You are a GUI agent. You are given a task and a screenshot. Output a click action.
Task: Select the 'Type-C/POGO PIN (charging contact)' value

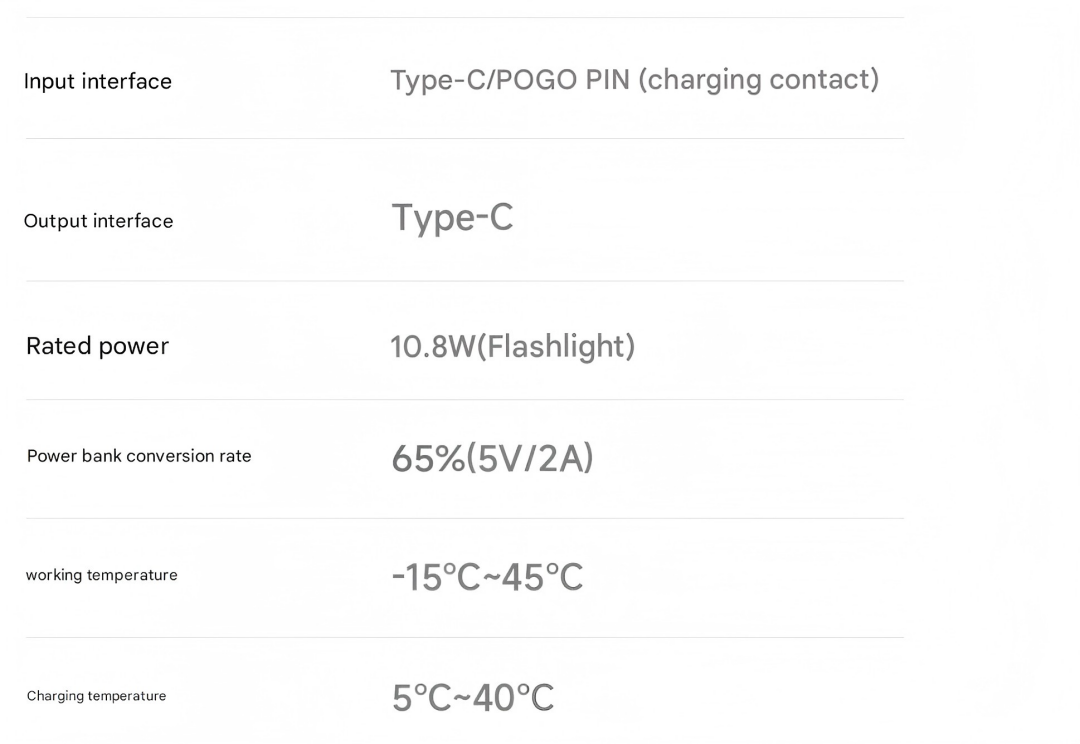634,80
